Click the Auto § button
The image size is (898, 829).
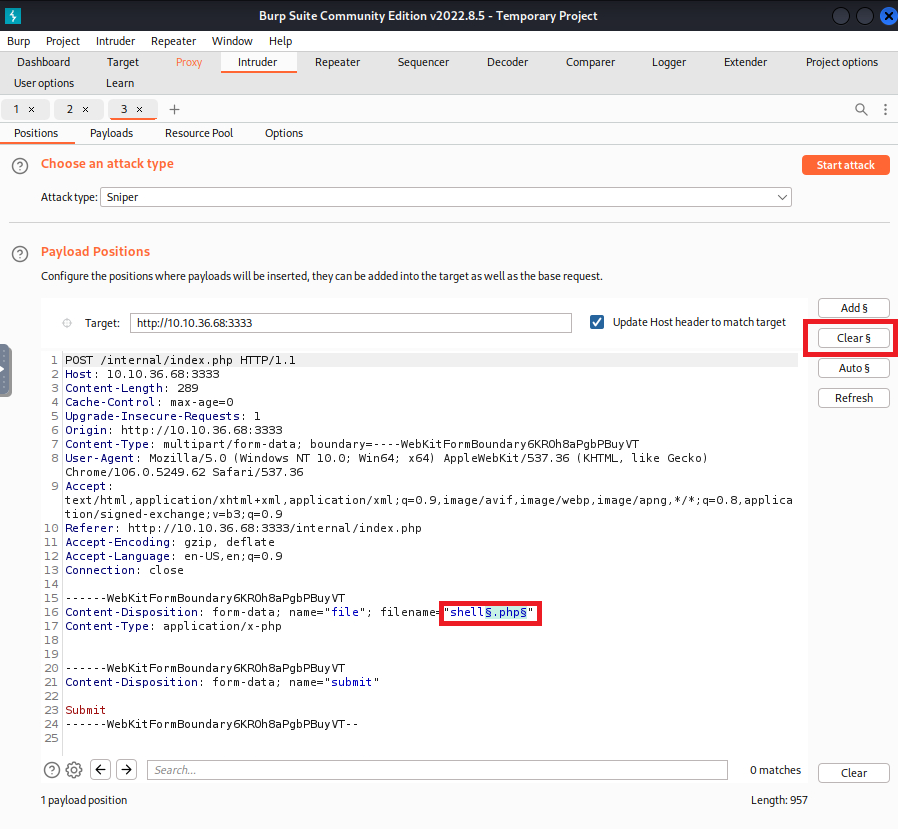[853, 368]
